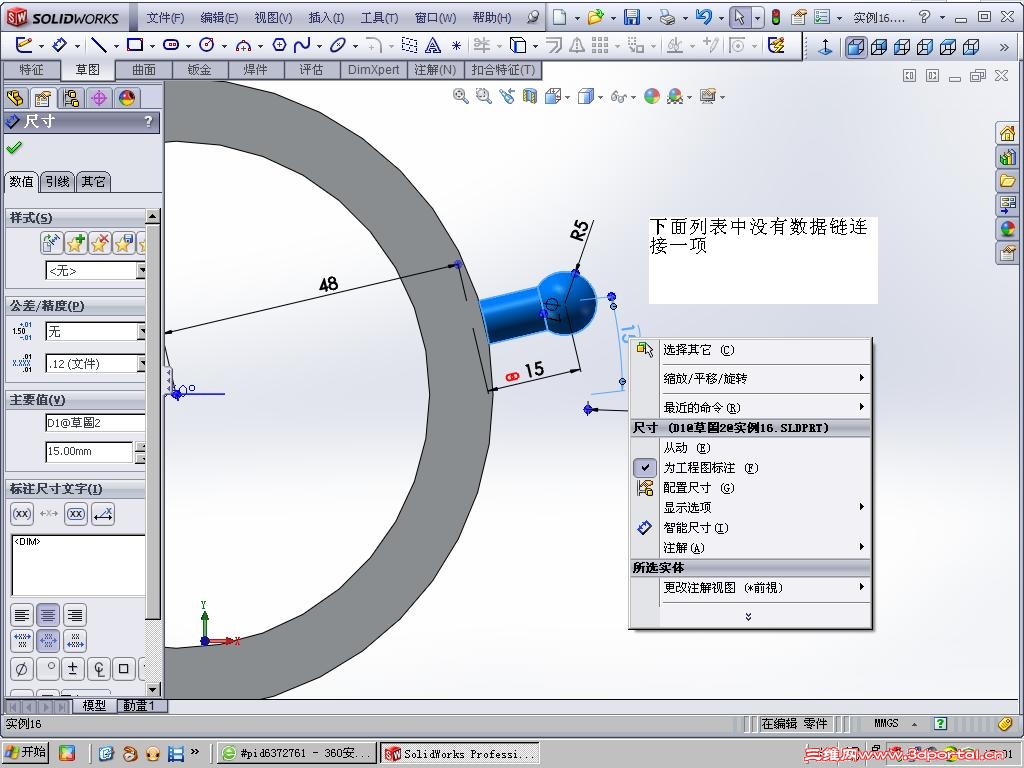1024x768 pixels.
Task: Toggle bottom-justify dimension text position
Action: click(75, 641)
